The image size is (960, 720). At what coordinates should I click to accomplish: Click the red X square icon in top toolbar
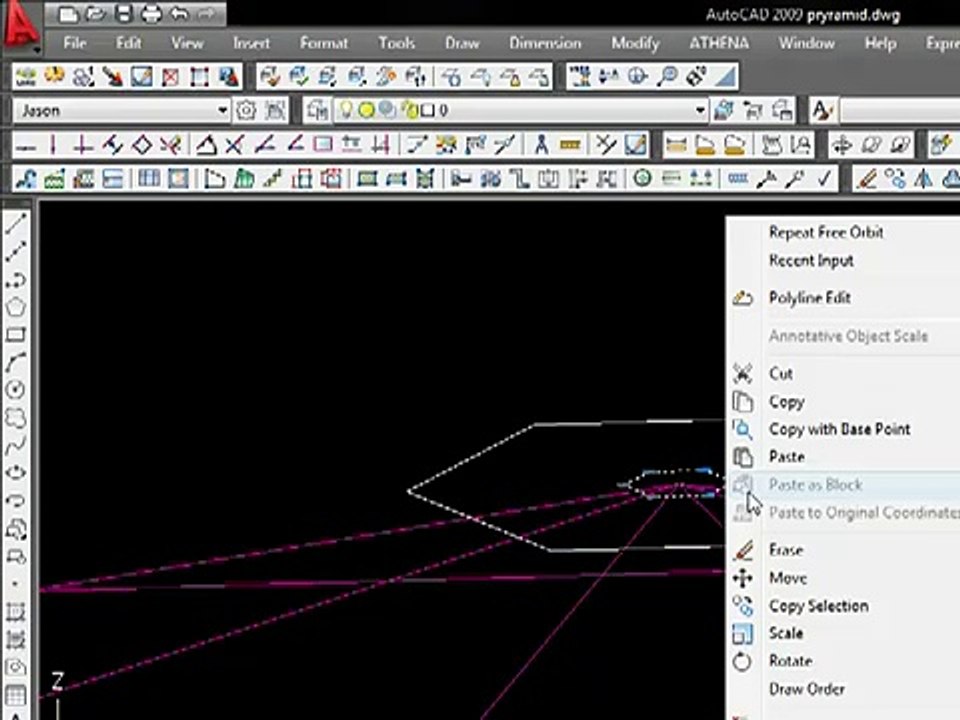pyautogui.click(x=170, y=77)
